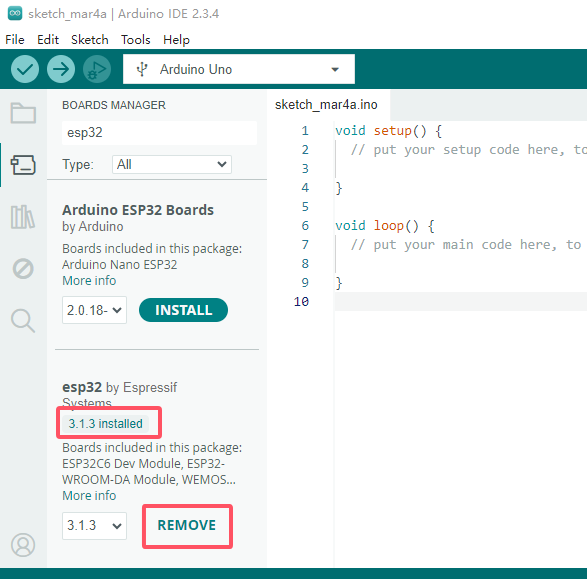
Task: Remove the esp32 by Espressif package
Action: 187,525
